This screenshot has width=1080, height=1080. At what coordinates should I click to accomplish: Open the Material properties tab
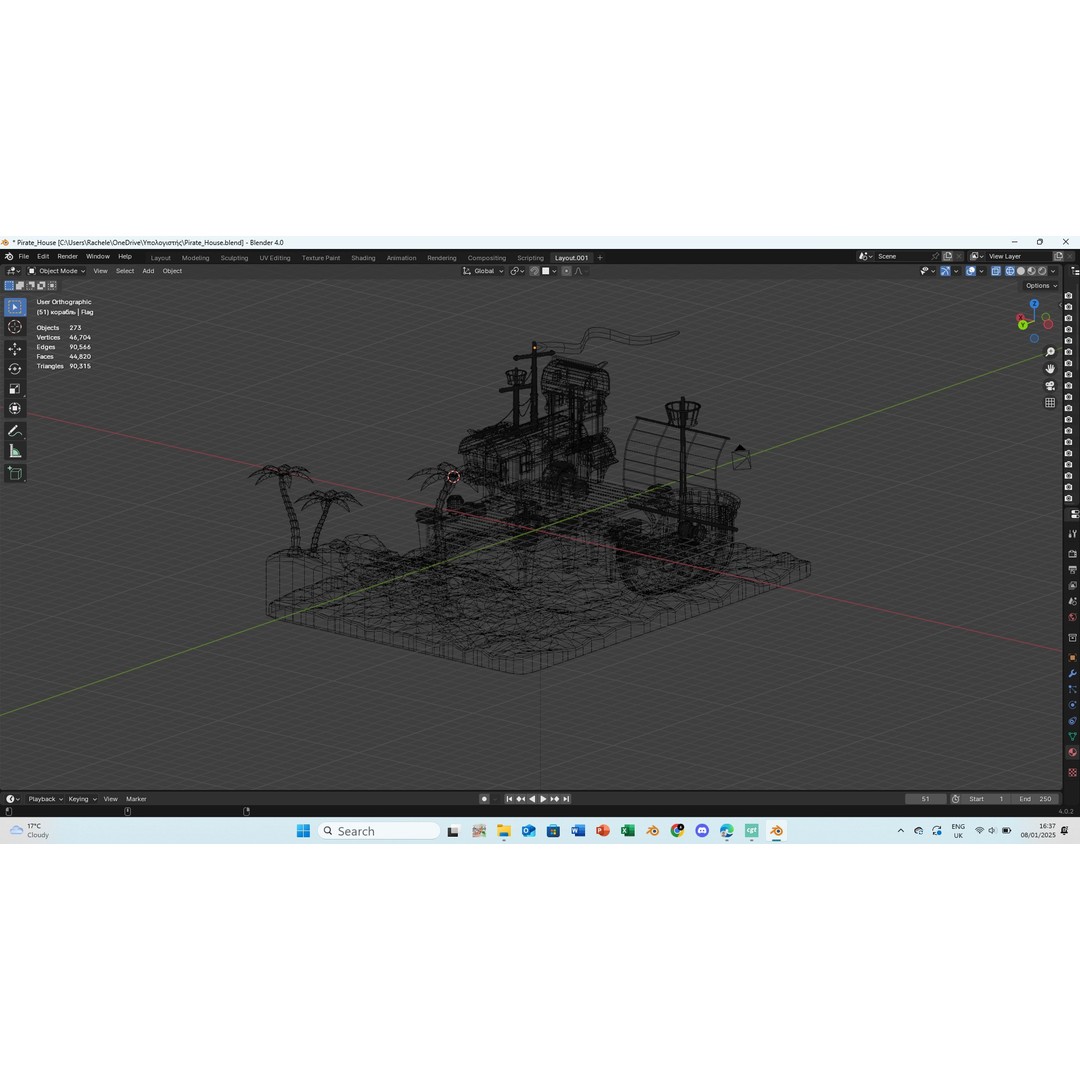[1072, 752]
